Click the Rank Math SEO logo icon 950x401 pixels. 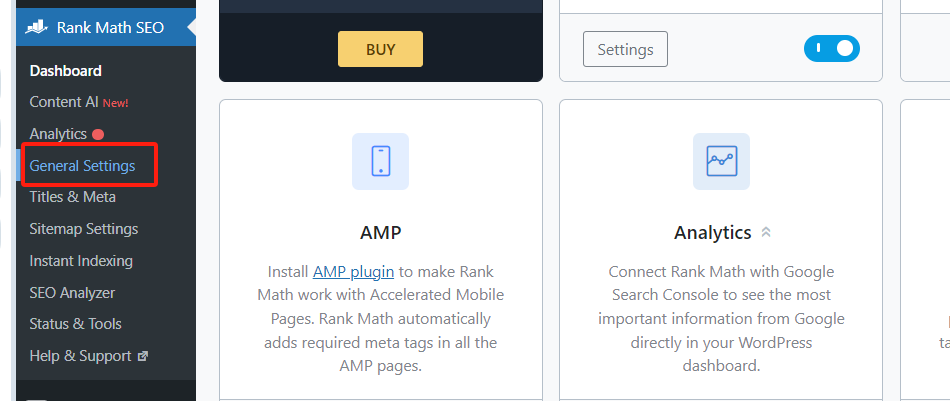pyautogui.click(x=37, y=27)
